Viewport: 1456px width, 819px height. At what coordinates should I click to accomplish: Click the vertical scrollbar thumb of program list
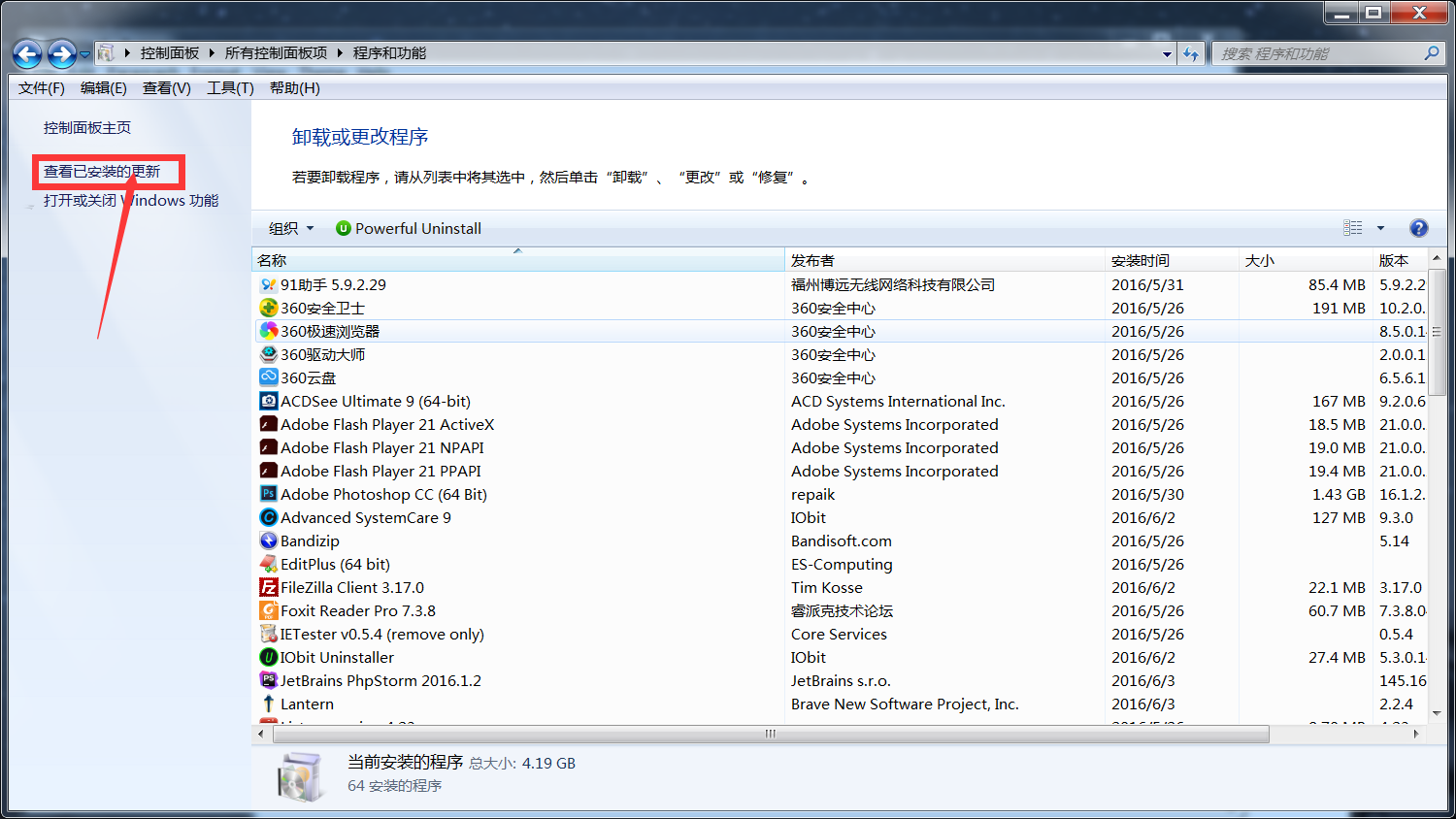1437,333
